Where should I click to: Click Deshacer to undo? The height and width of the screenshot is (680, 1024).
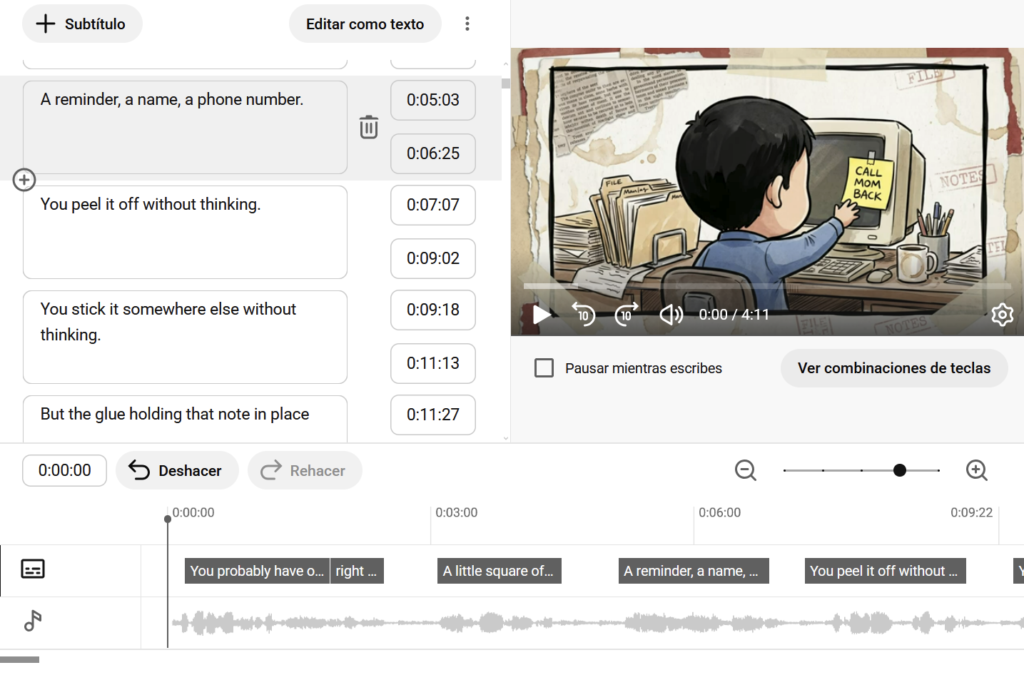tap(177, 470)
